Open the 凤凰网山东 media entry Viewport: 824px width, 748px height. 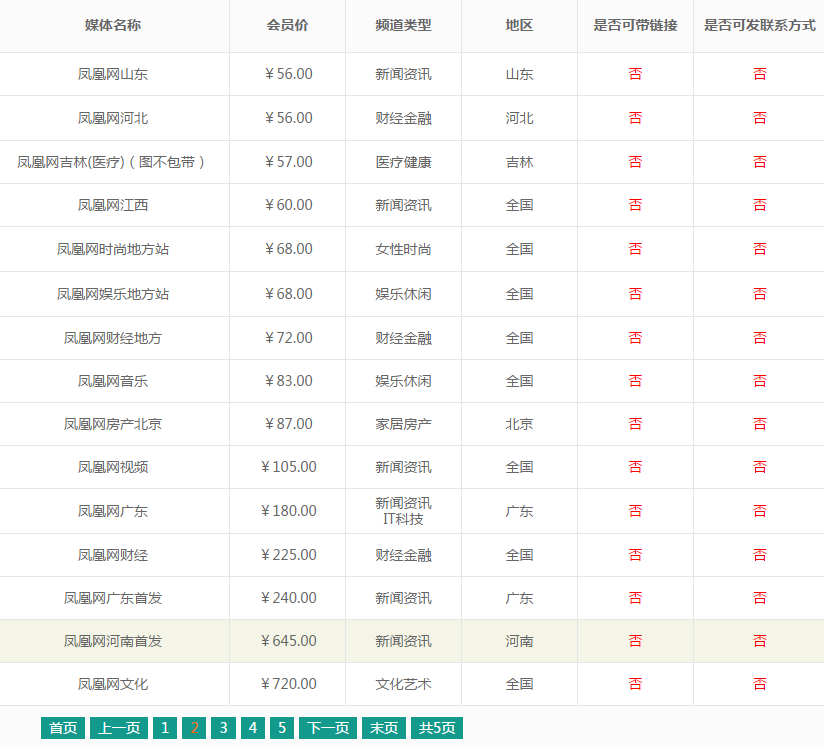(x=110, y=74)
